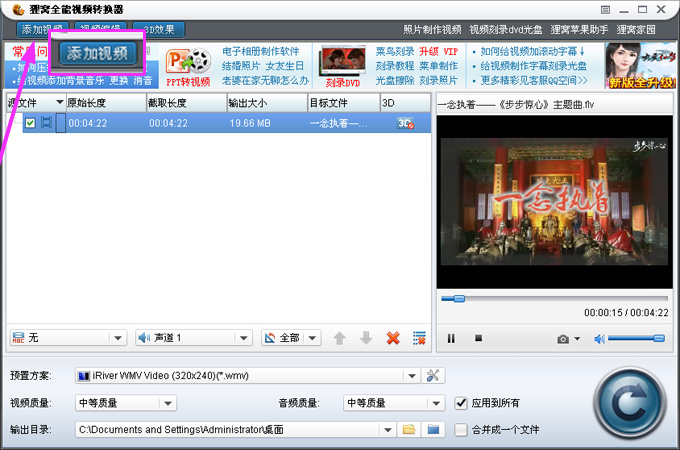Move selected file down with arrow icon
The height and width of the screenshot is (450, 680).
click(366, 338)
